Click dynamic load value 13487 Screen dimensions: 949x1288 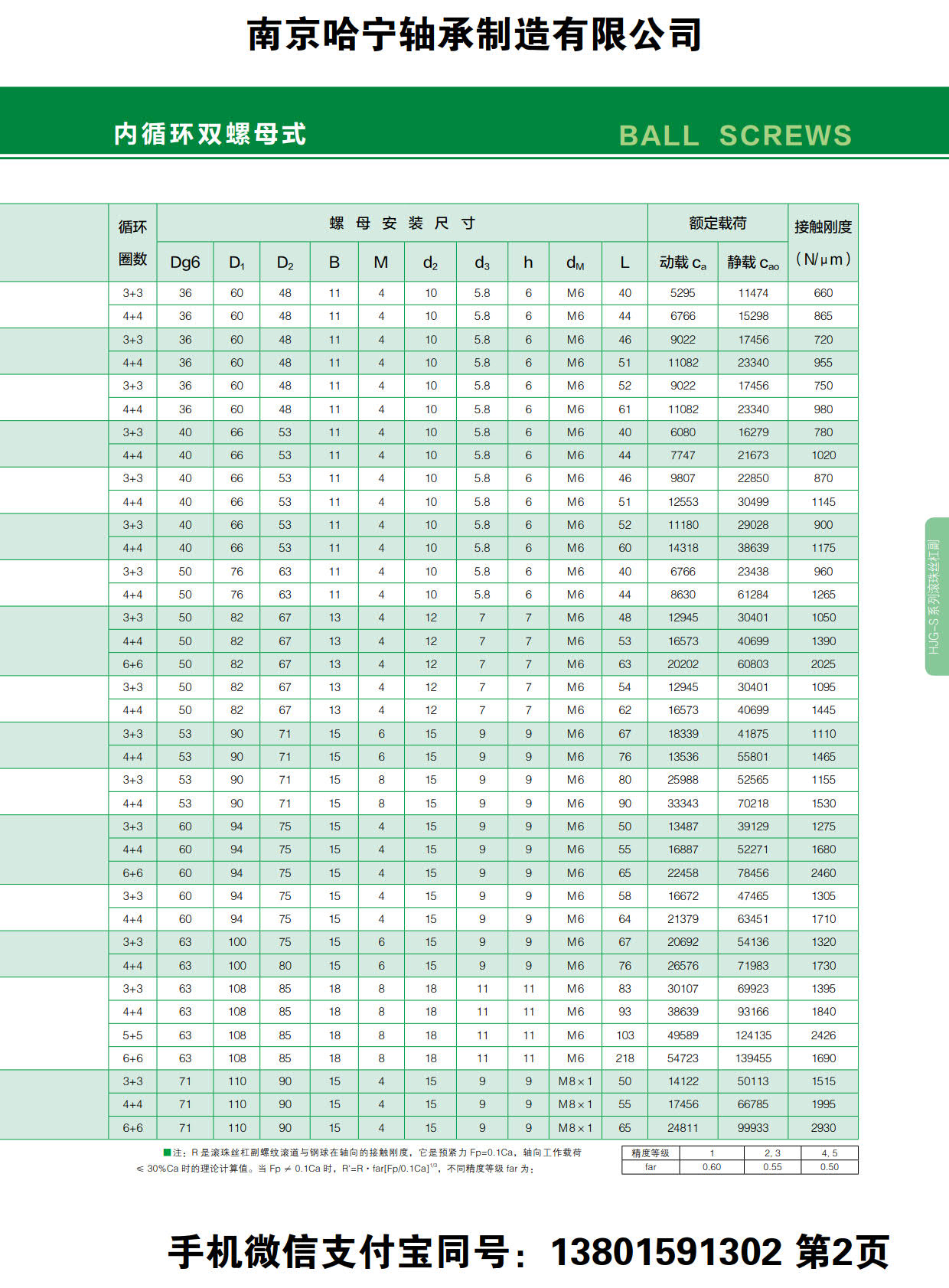pyautogui.click(x=683, y=827)
